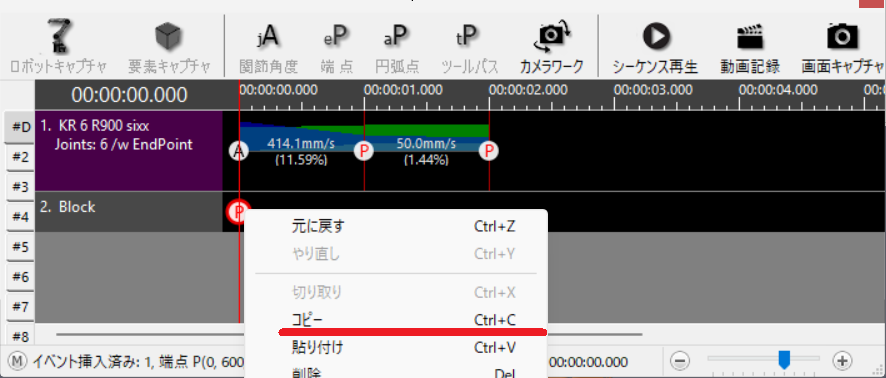The height and width of the screenshot is (378, 886).
Task: Select the #2 side tab
Action: point(21,157)
